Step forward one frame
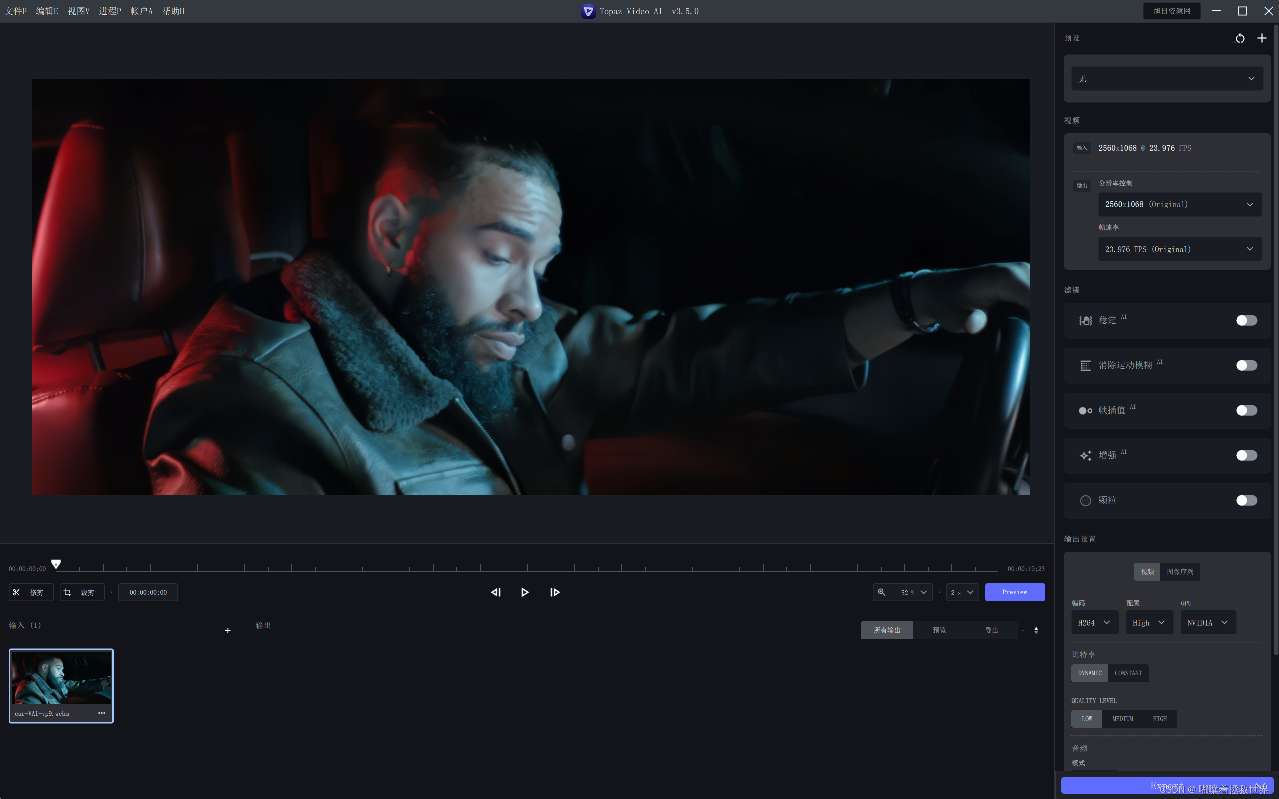The height and width of the screenshot is (799, 1279). tap(555, 592)
